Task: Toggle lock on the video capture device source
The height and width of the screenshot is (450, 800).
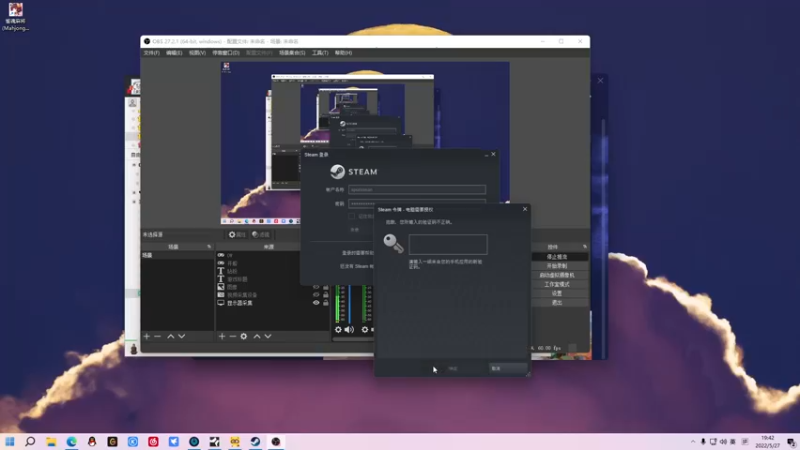Action: coord(326,294)
